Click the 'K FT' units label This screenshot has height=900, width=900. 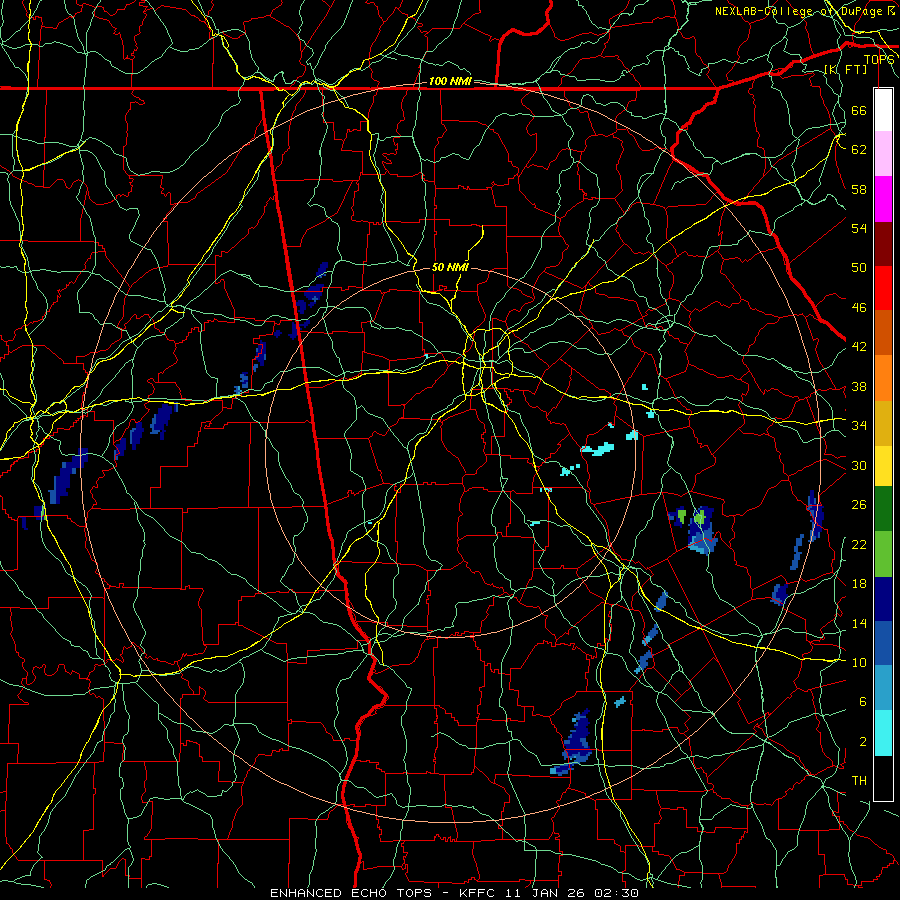[x=845, y=69]
